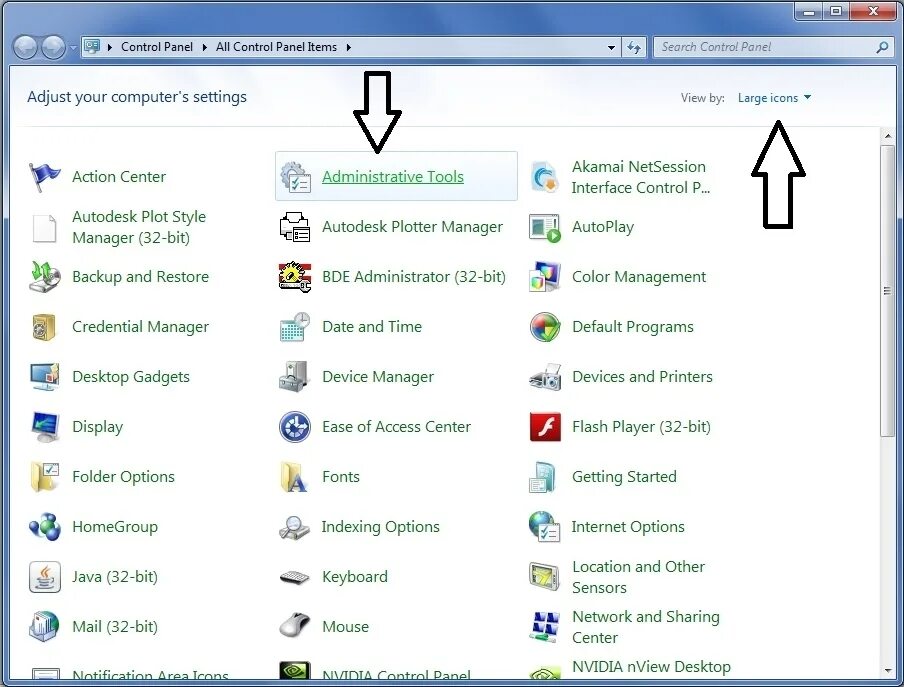
Task: Open the Mouse icon
Action: pyautogui.click(x=295, y=626)
